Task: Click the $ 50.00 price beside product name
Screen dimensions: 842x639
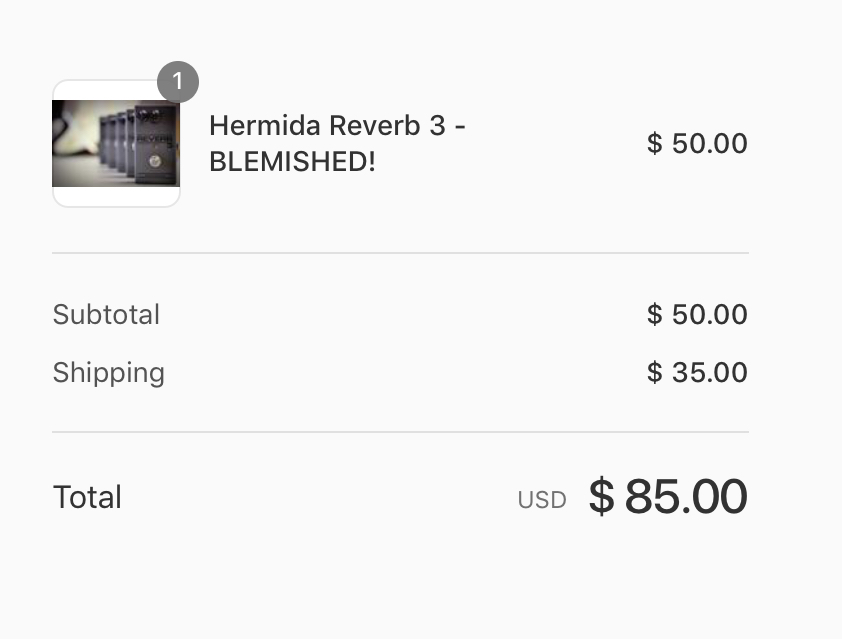Action: tap(697, 143)
